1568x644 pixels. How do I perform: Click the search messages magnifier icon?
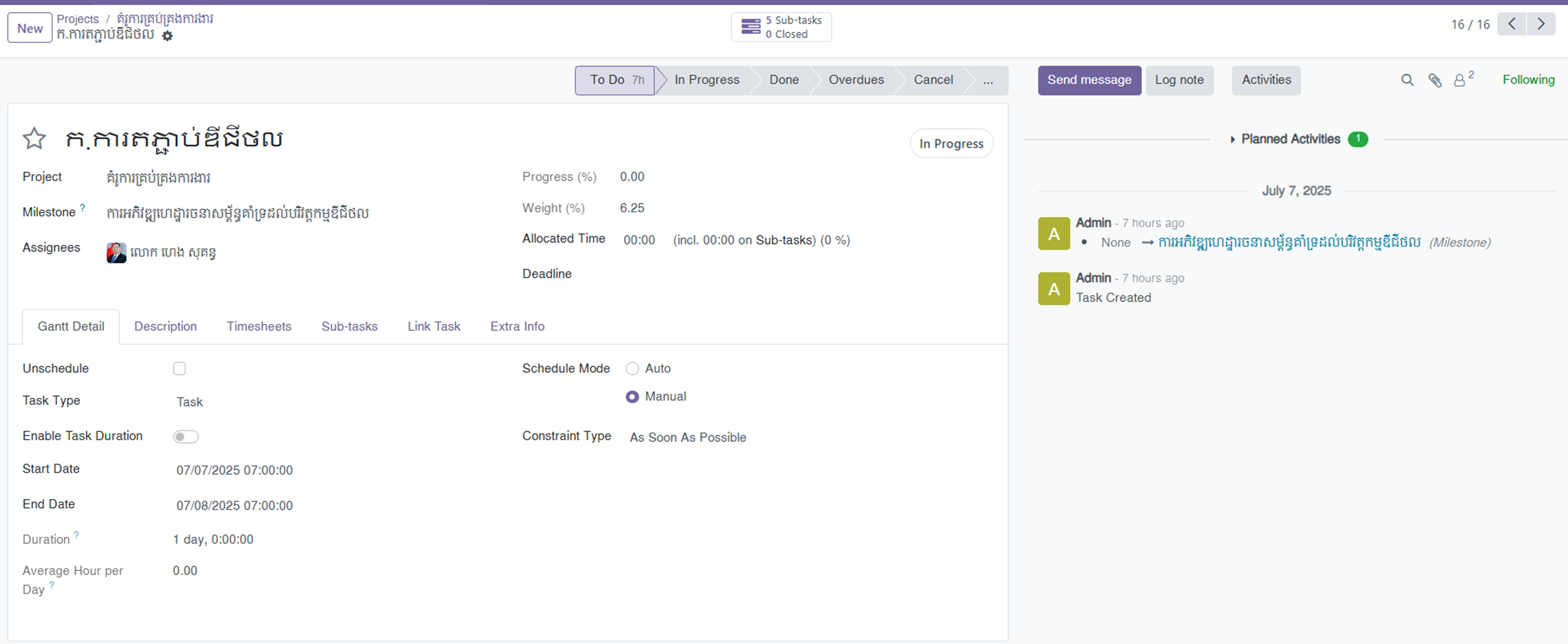tap(1407, 80)
